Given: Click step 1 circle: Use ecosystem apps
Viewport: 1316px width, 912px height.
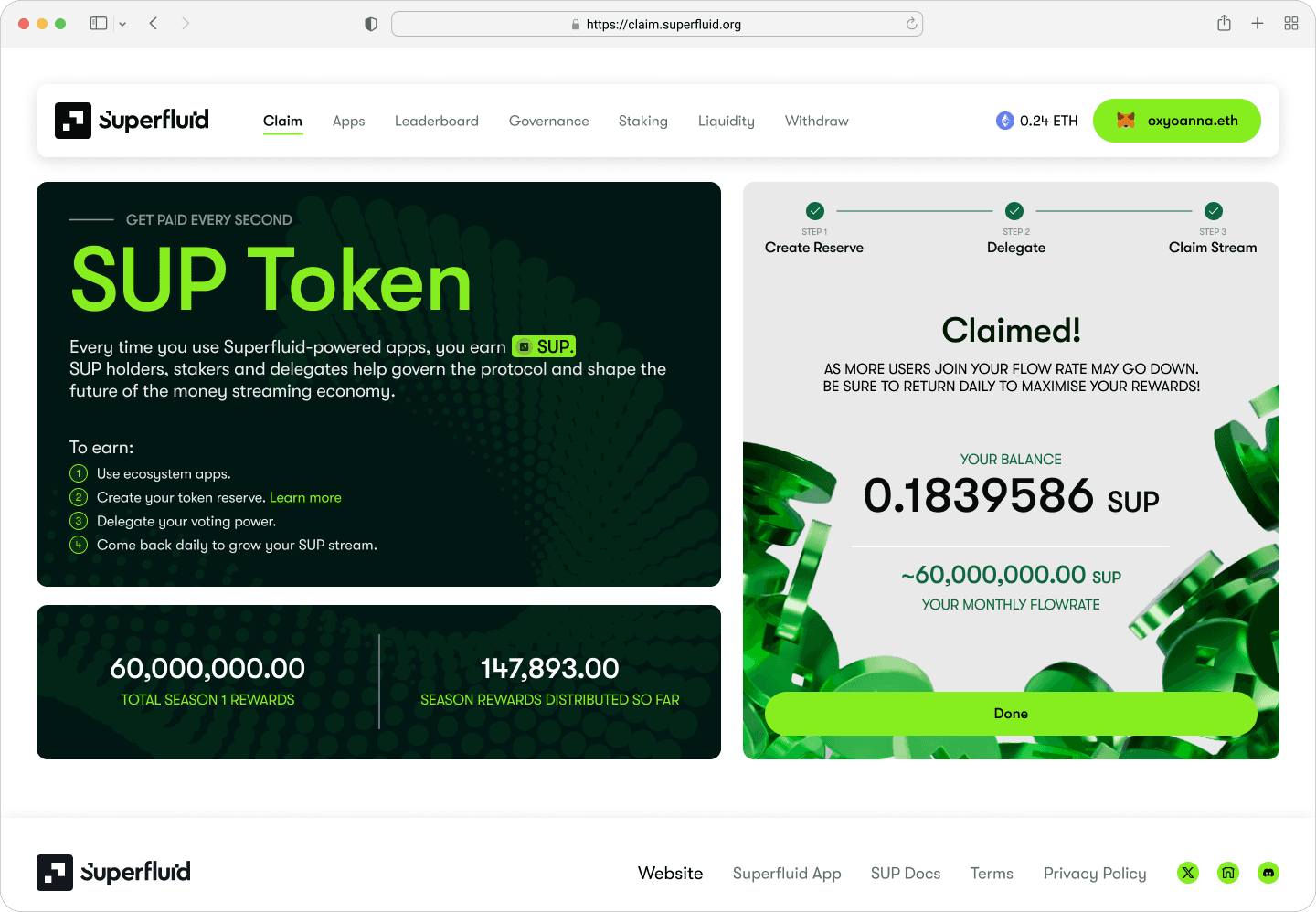Looking at the screenshot, I should click(x=79, y=473).
